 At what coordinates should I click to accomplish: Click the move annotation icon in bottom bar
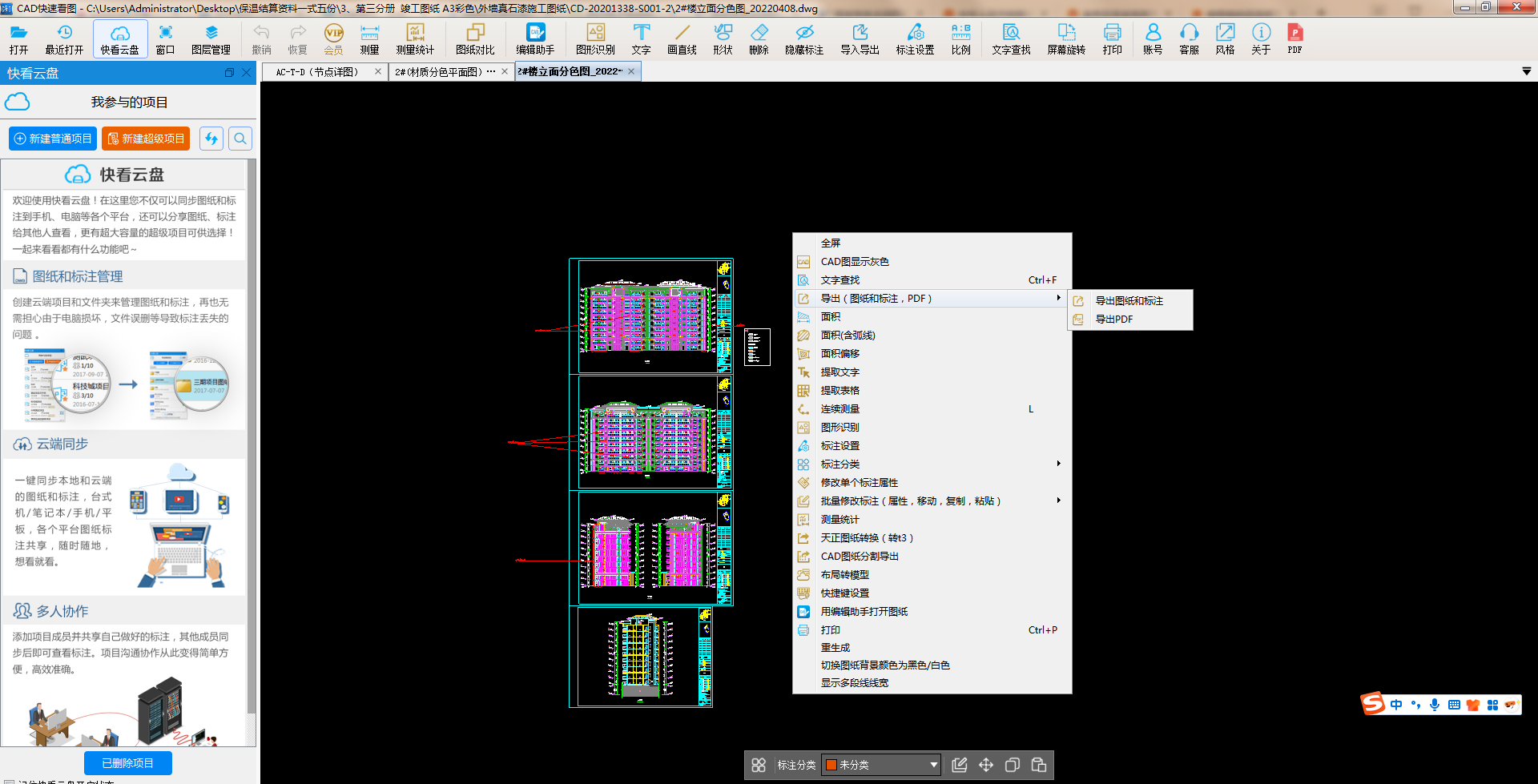(x=985, y=765)
